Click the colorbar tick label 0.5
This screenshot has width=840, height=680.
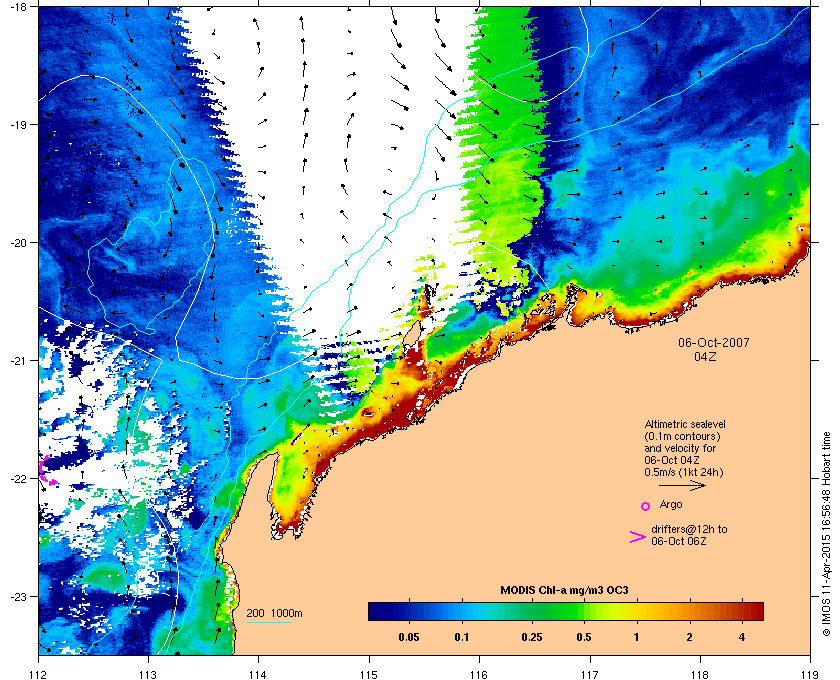click(584, 637)
